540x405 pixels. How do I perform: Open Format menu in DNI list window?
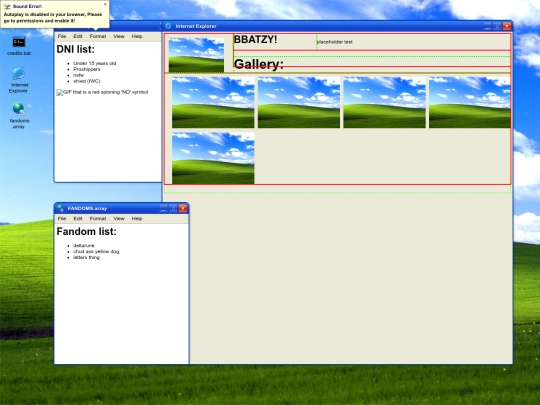(x=98, y=36)
